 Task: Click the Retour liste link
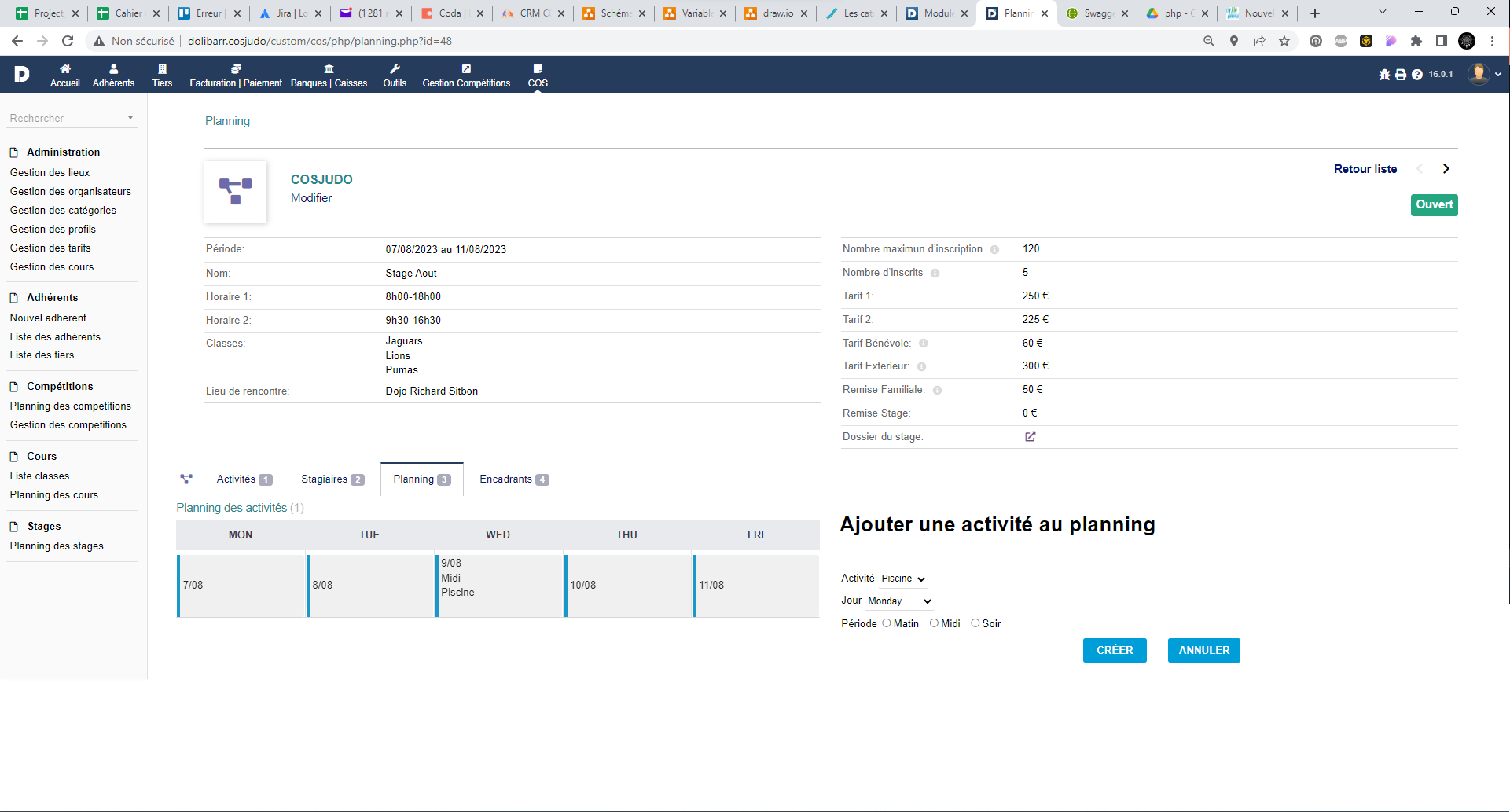pyautogui.click(x=1365, y=169)
